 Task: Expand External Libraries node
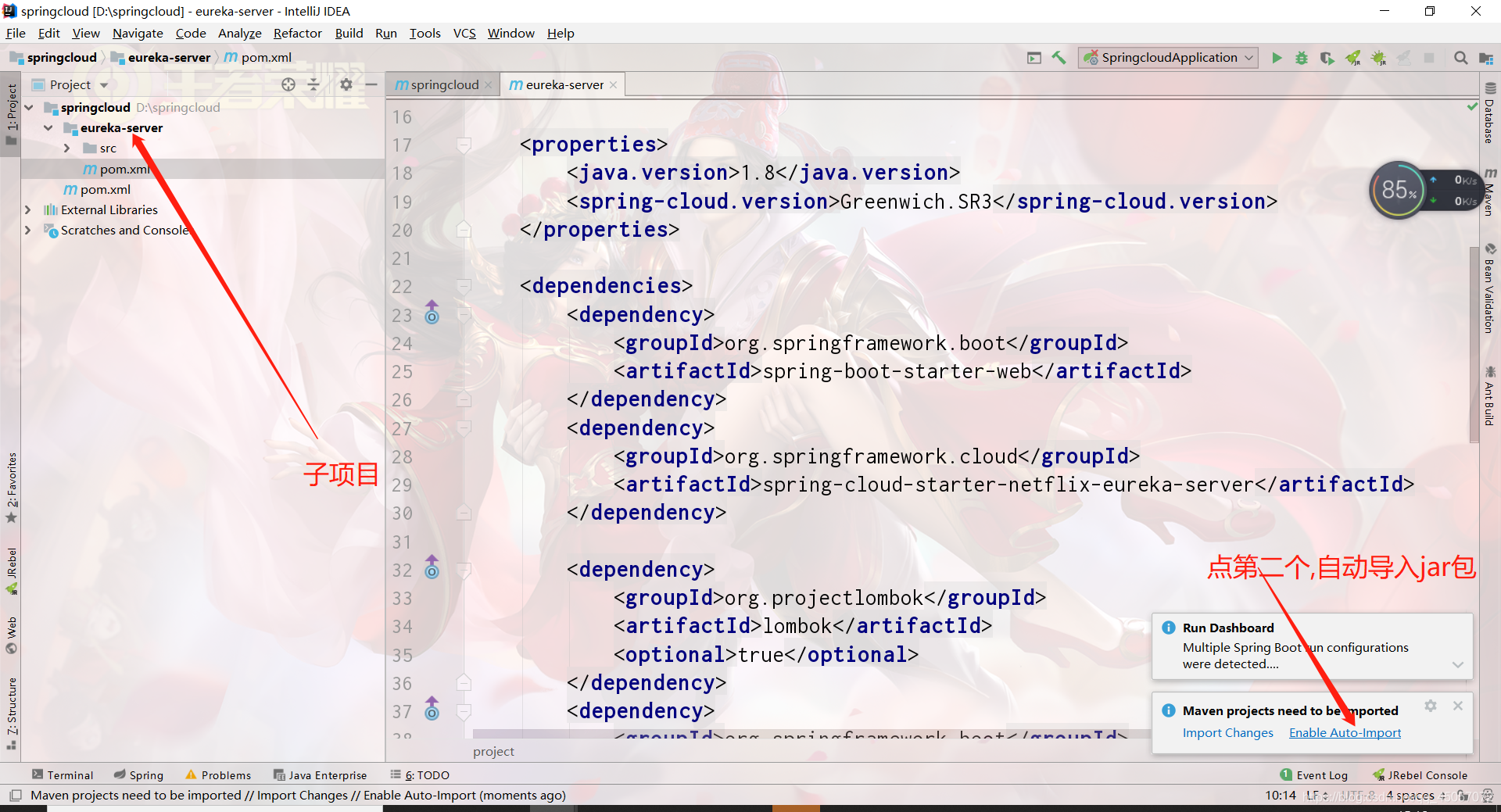[x=28, y=210]
